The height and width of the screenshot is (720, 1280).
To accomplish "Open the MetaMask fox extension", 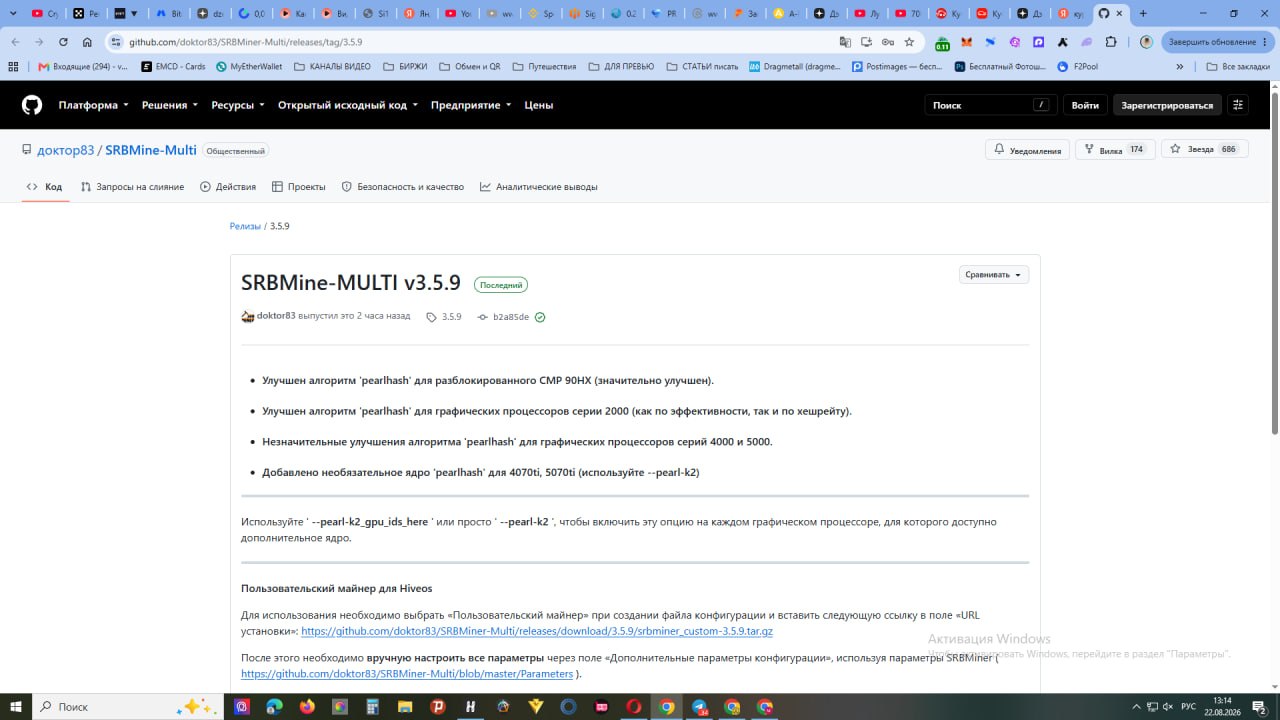I will [967, 43].
